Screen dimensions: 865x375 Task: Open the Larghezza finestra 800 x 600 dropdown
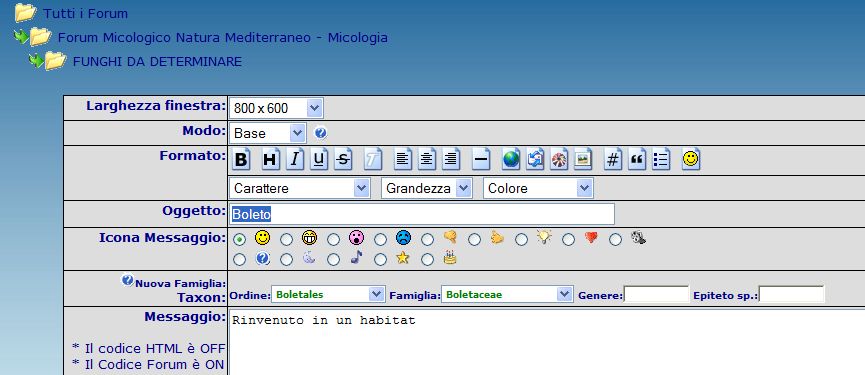click(276, 108)
